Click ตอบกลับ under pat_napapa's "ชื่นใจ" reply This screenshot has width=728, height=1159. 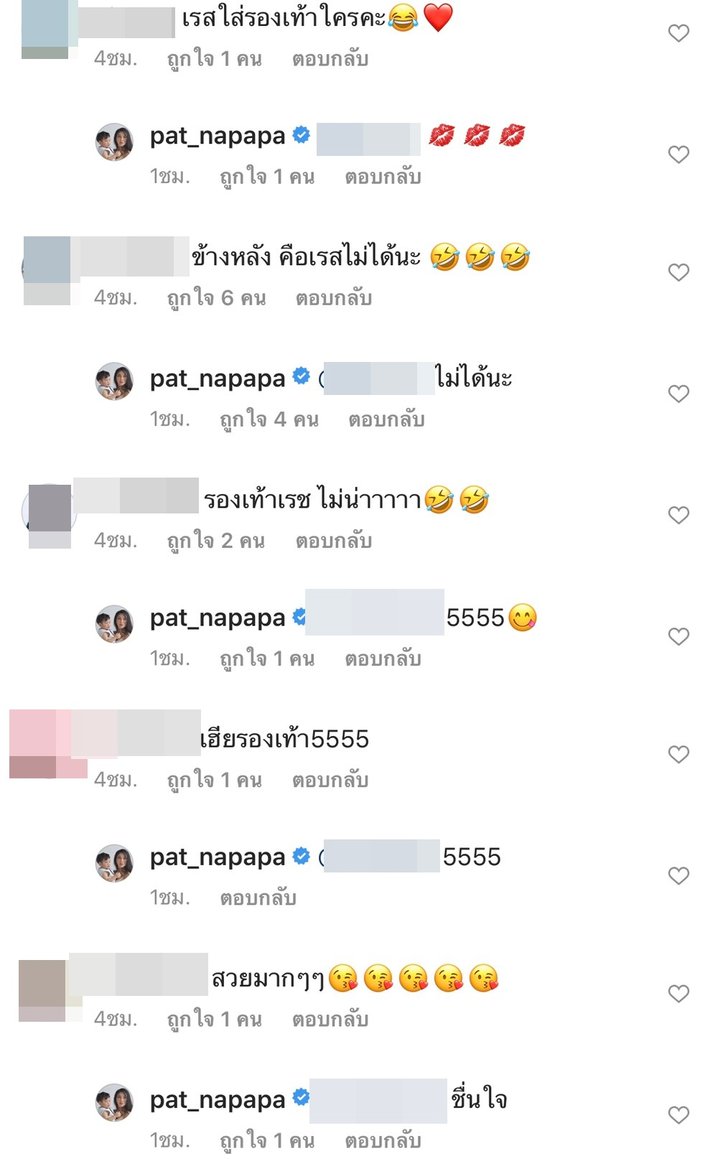pos(383,1141)
